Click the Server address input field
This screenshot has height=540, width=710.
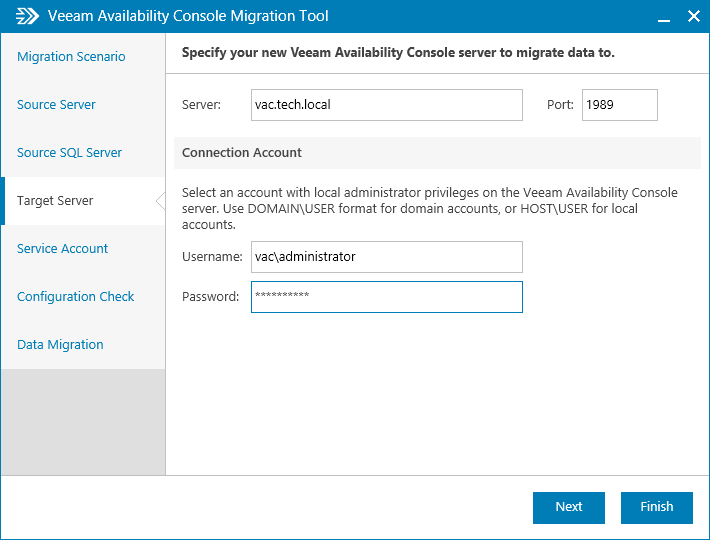[386, 105]
